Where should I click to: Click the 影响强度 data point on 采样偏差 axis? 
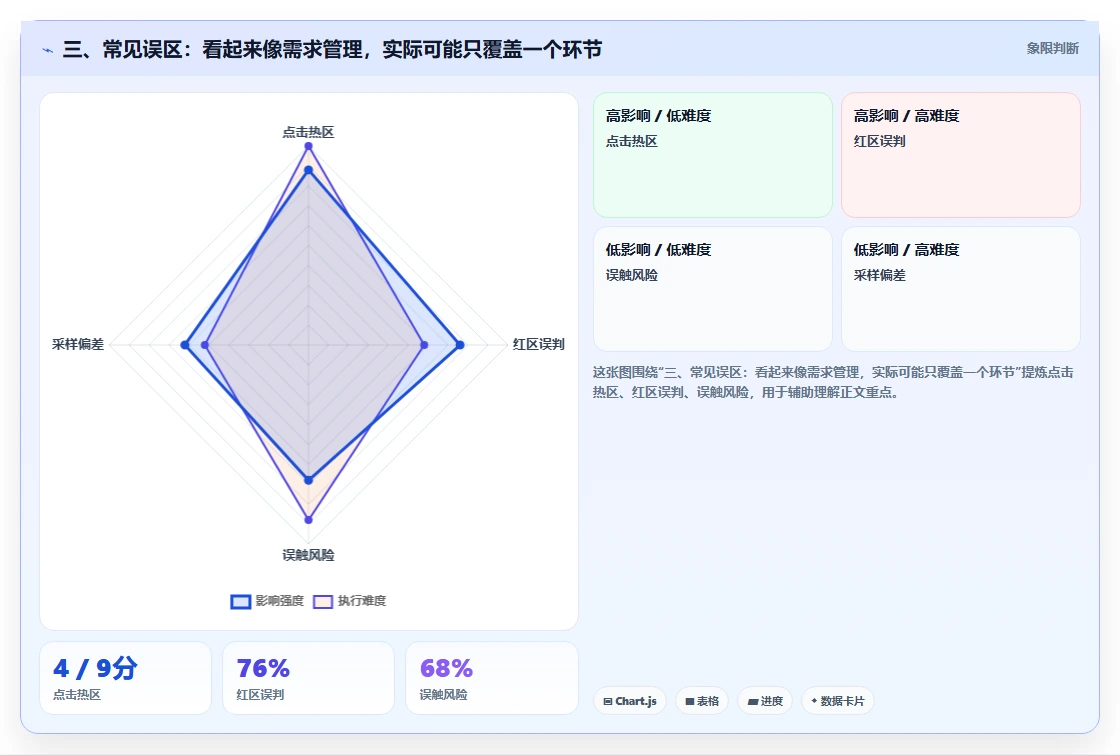pos(185,345)
